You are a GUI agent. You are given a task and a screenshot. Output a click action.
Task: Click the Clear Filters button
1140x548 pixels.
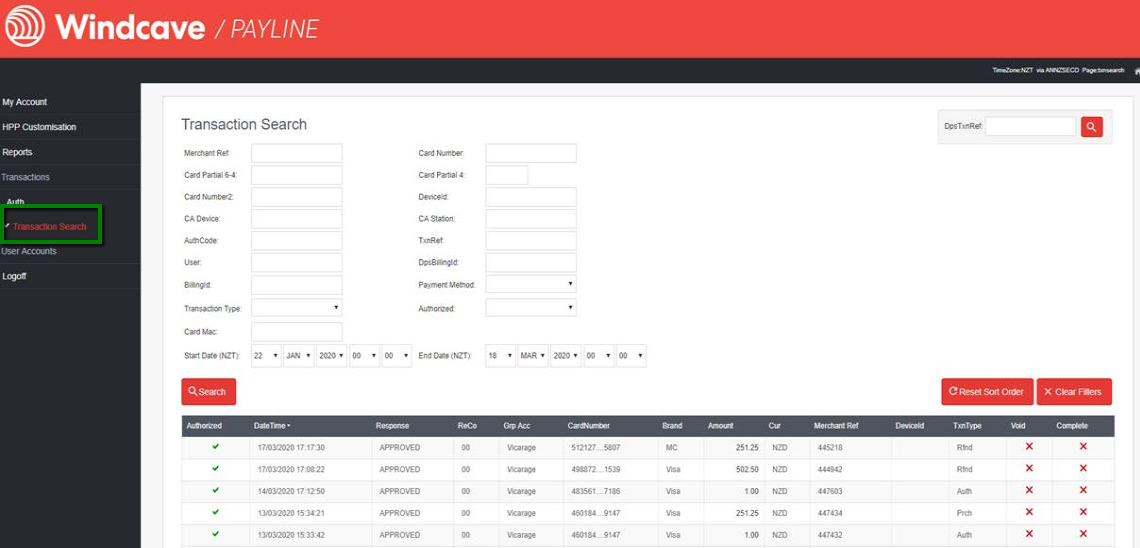coord(1074,392)
